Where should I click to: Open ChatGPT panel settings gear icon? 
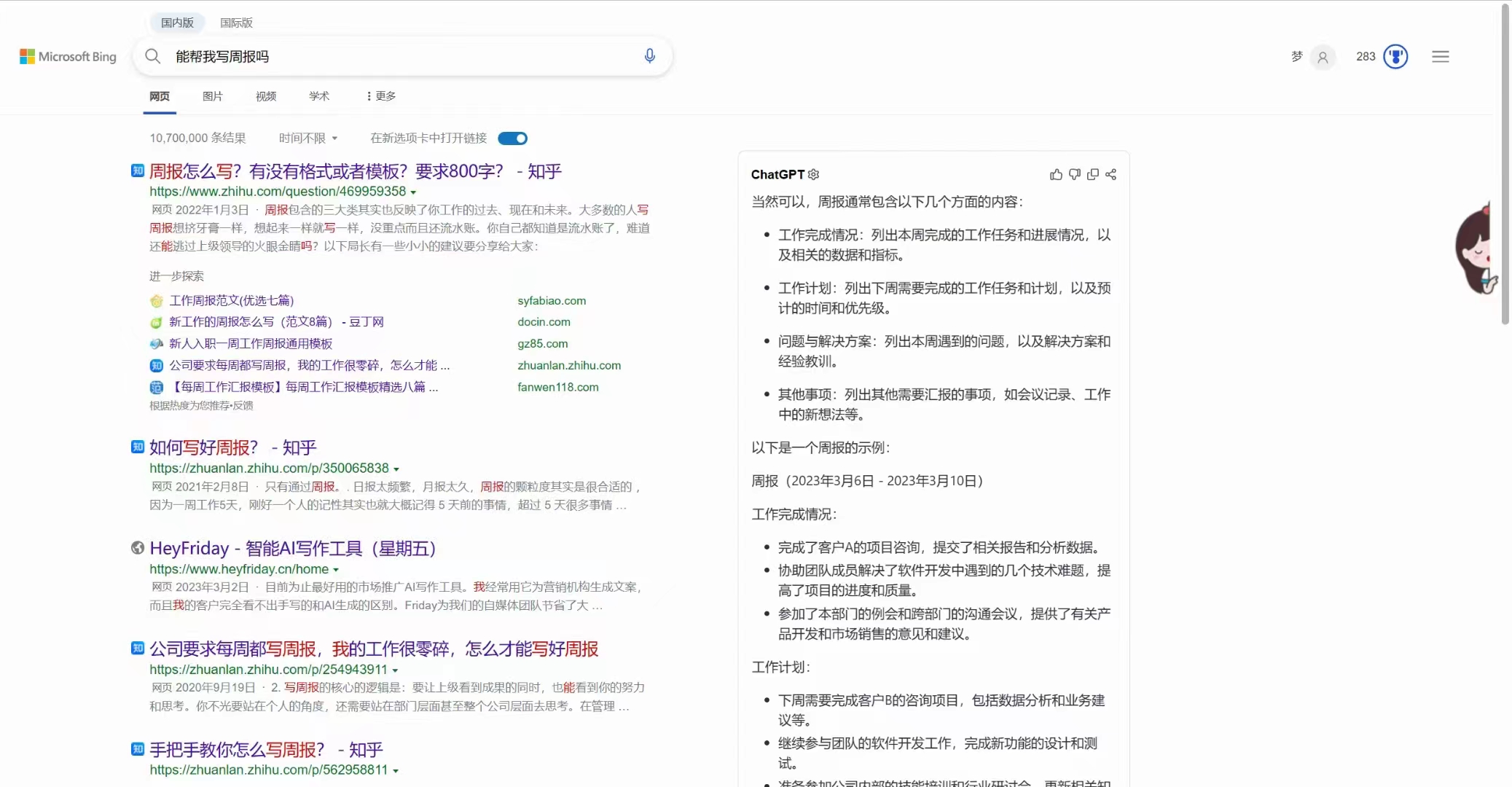(x=814, y=174)
